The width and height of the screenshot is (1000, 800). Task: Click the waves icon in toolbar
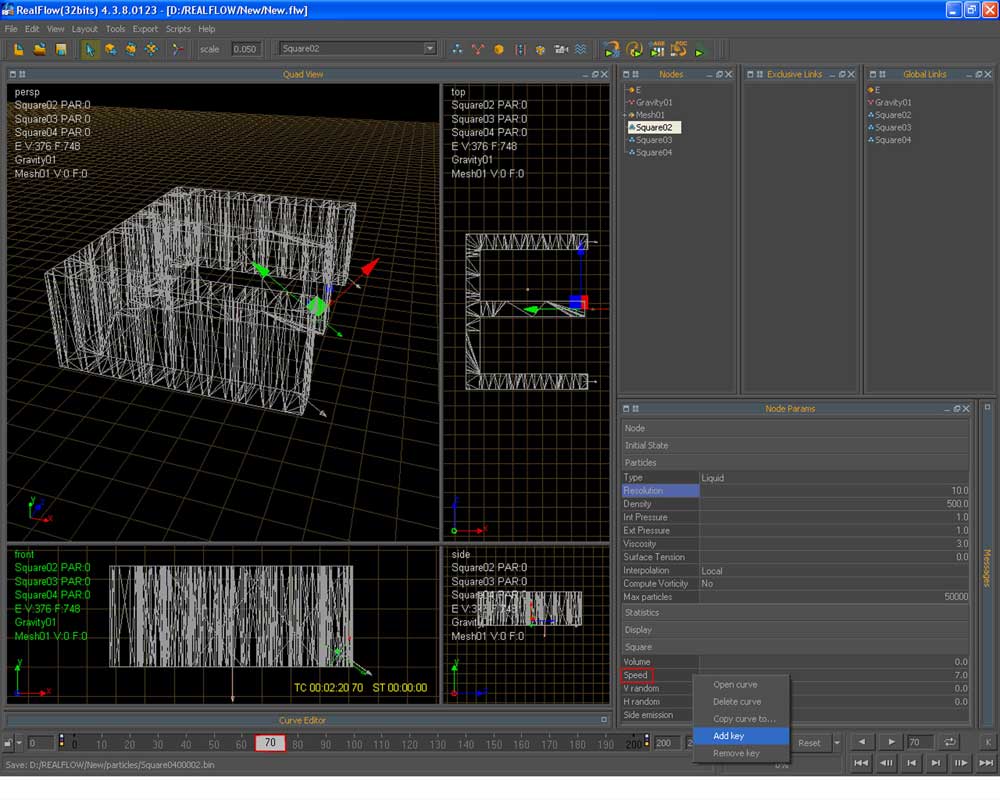(581, 49)
